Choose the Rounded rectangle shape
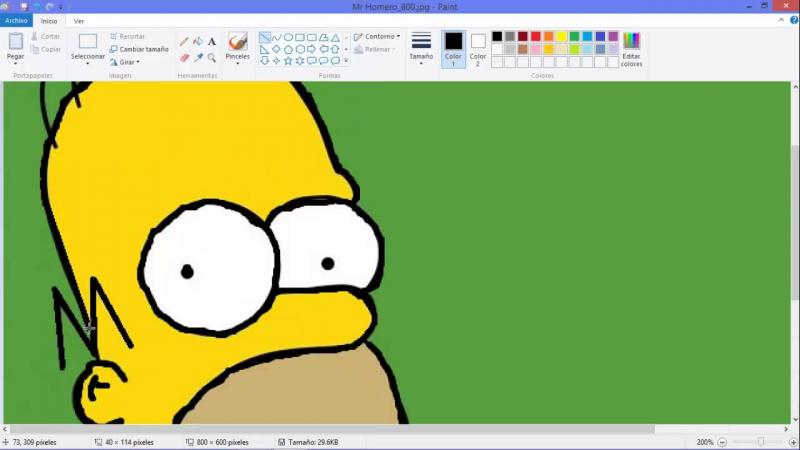 click(312, 37)
